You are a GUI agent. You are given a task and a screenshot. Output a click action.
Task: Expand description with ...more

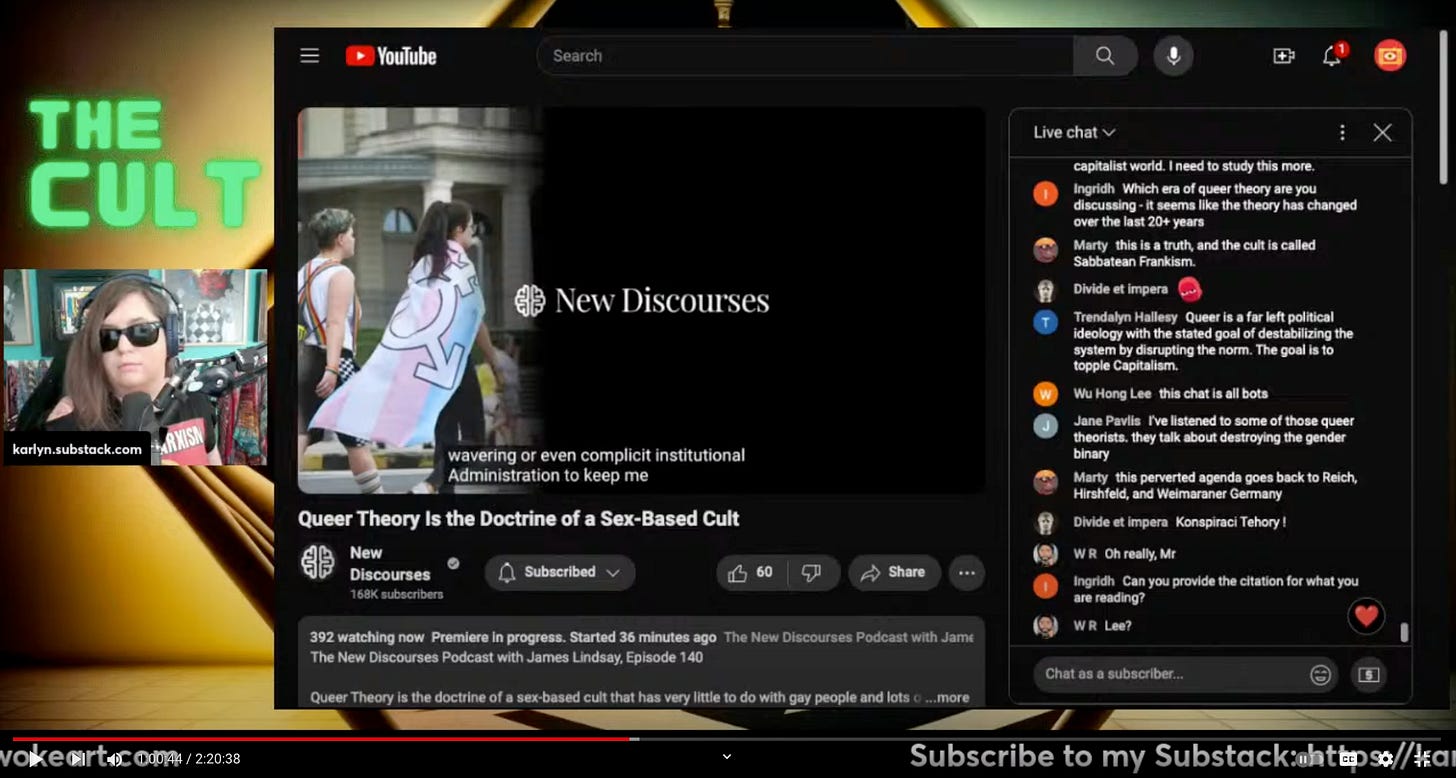tap(947, 697)
